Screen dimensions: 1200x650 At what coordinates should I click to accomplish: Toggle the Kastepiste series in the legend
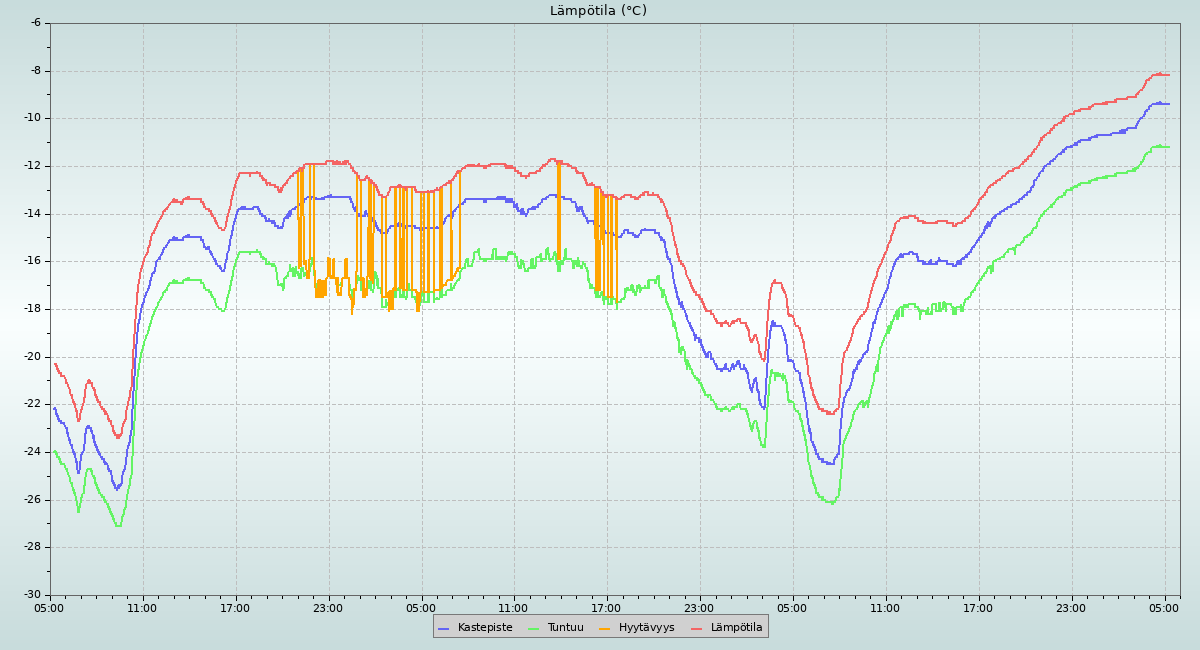click(485, 628)
